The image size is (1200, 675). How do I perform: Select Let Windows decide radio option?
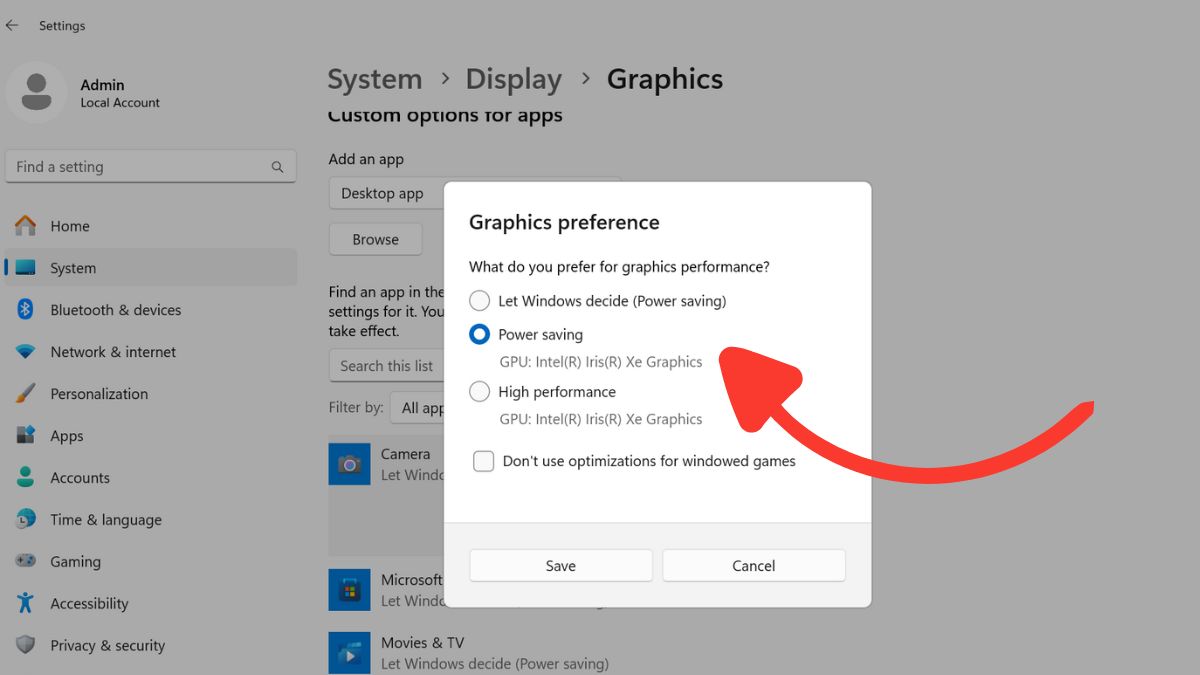480,301
